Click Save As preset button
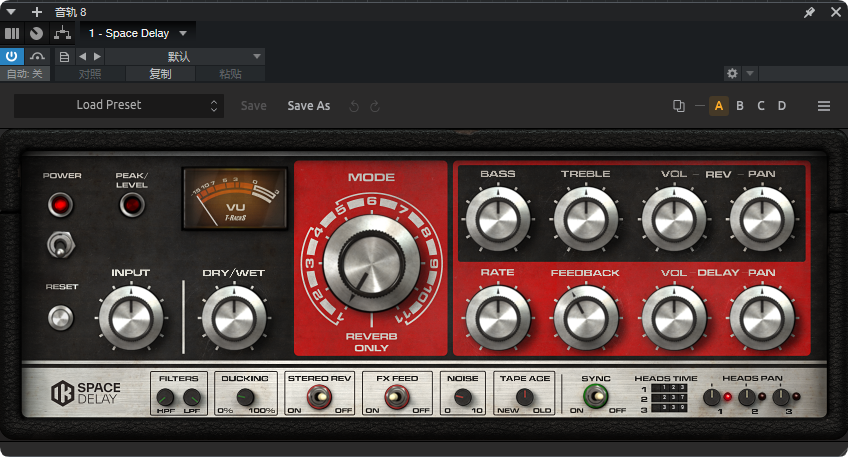848x457 pixels. coord(309,106)
